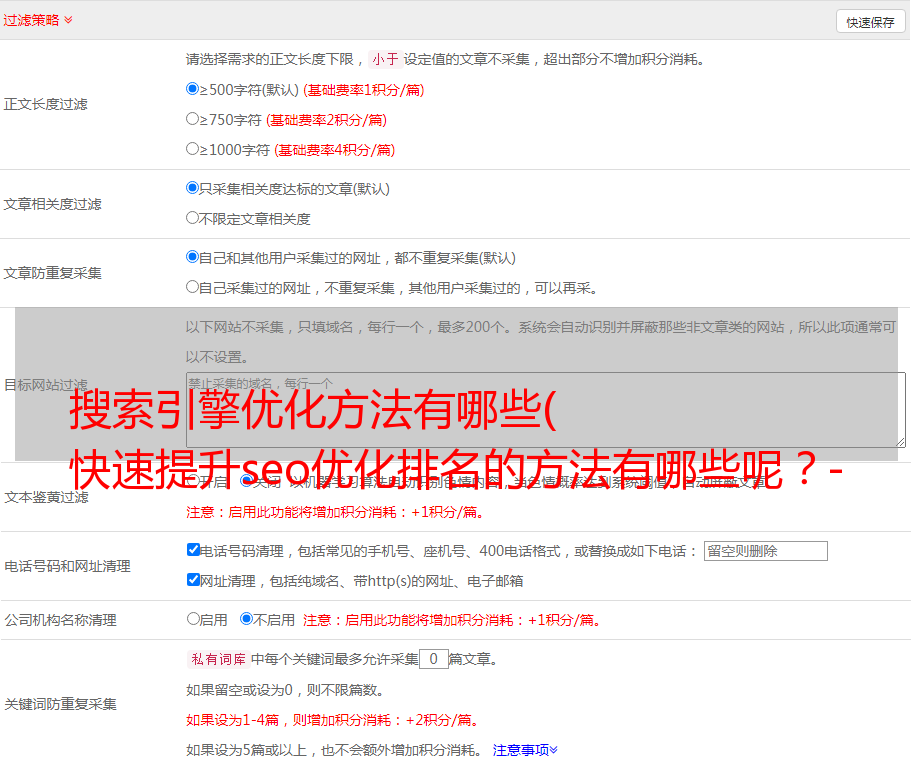912x768 pixels.
Task: Grab the textarea resize handle corner
Action: 900,442
